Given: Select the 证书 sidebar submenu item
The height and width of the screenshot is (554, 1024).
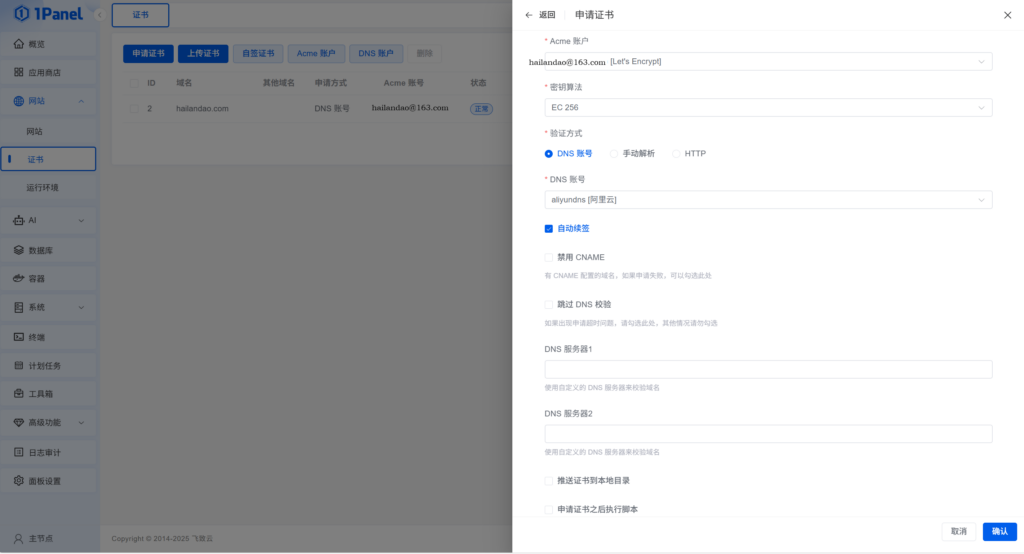Looking at the screenshot, I should click(48, 159).
